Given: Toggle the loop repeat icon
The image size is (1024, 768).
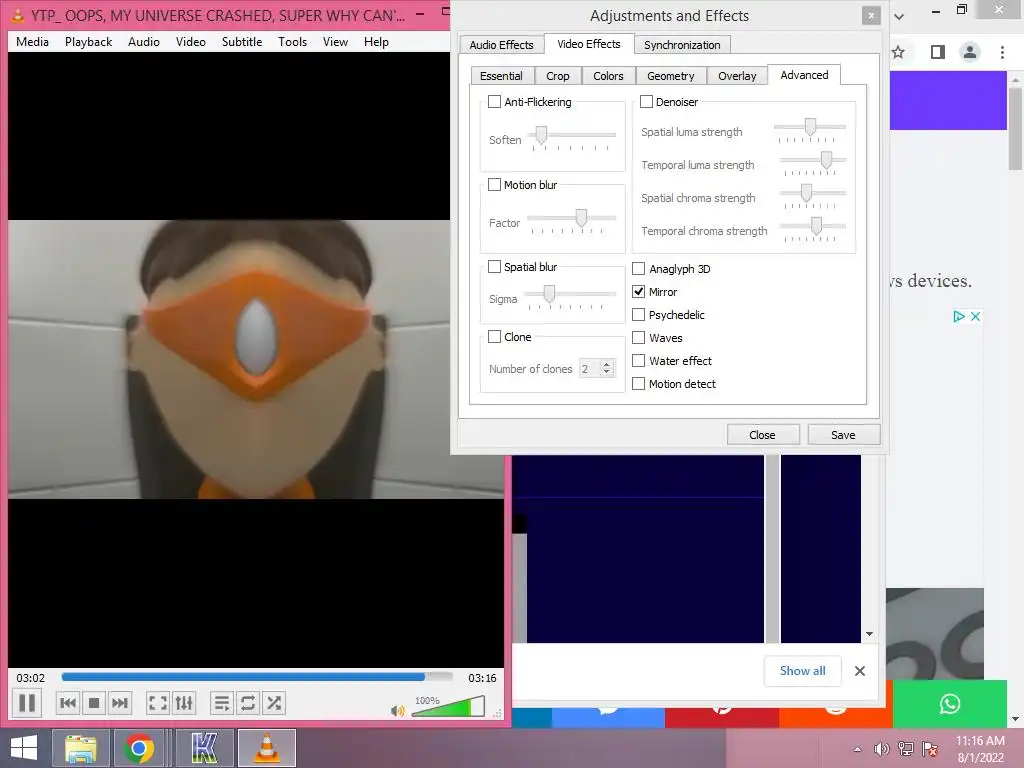Looking at the screenshot, I should click(x=248, y=703).
